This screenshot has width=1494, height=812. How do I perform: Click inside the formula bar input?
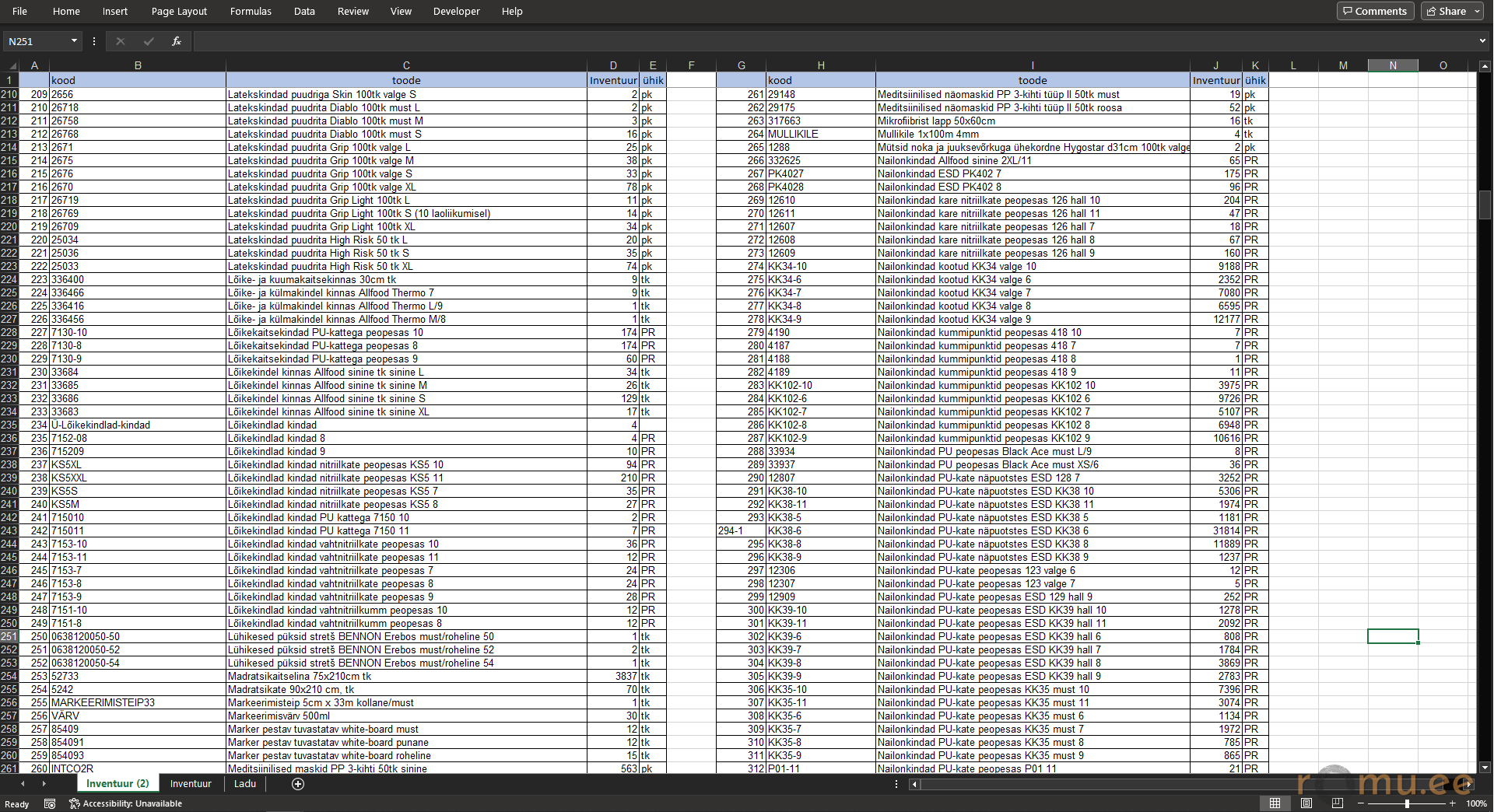point(834,41)
